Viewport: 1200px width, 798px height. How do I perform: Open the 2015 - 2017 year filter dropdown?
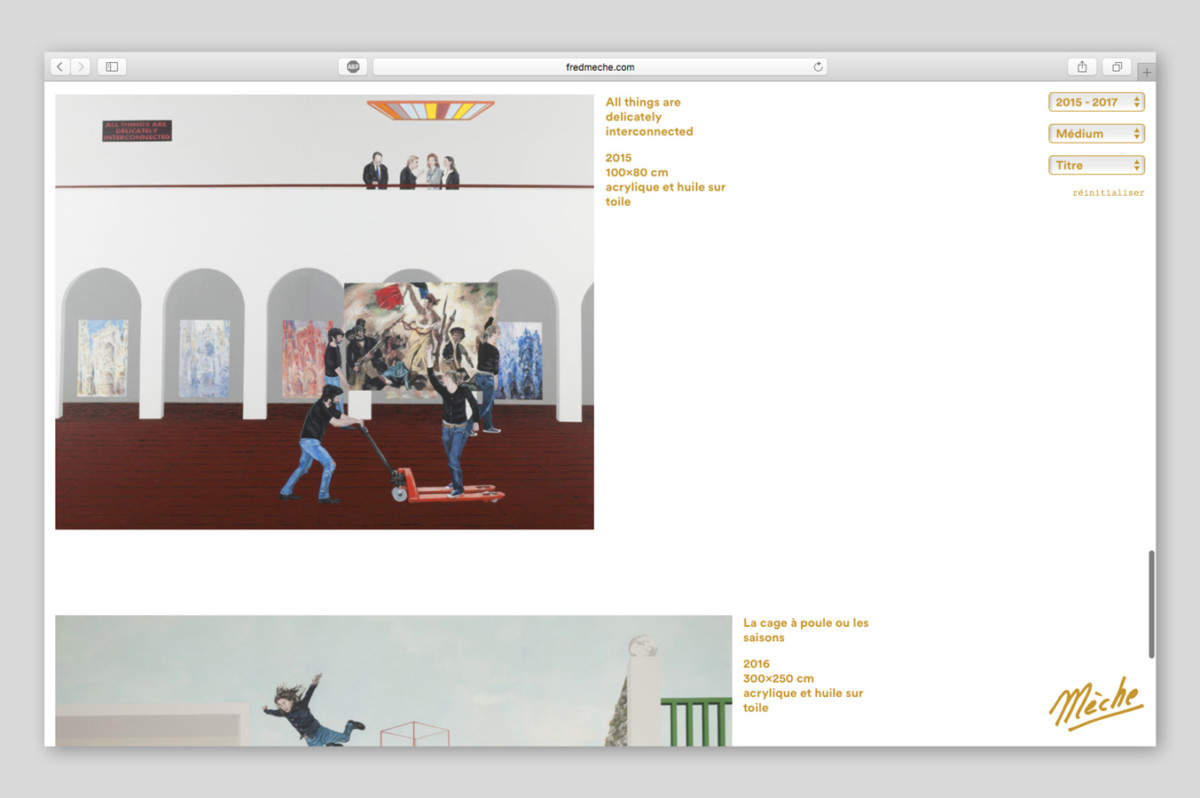click(1096, 102)
